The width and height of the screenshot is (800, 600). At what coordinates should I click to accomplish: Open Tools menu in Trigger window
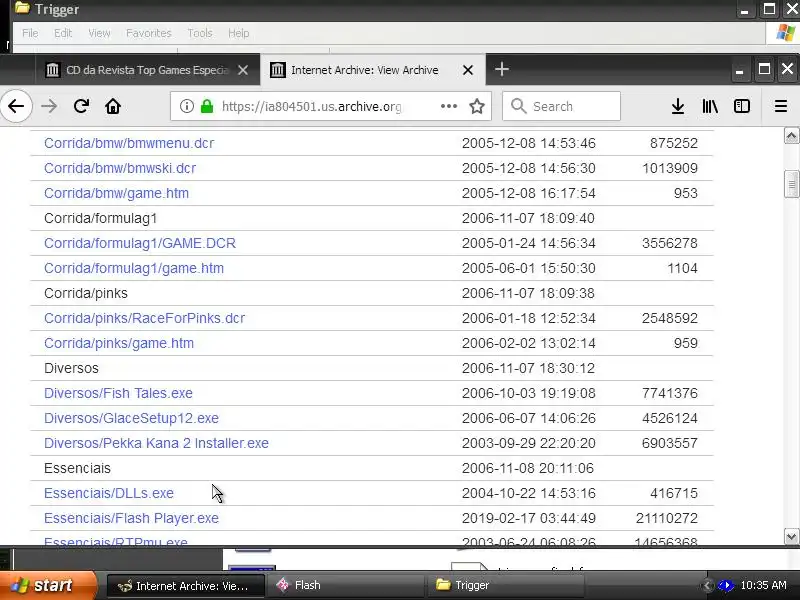click(x=199, y=33)
